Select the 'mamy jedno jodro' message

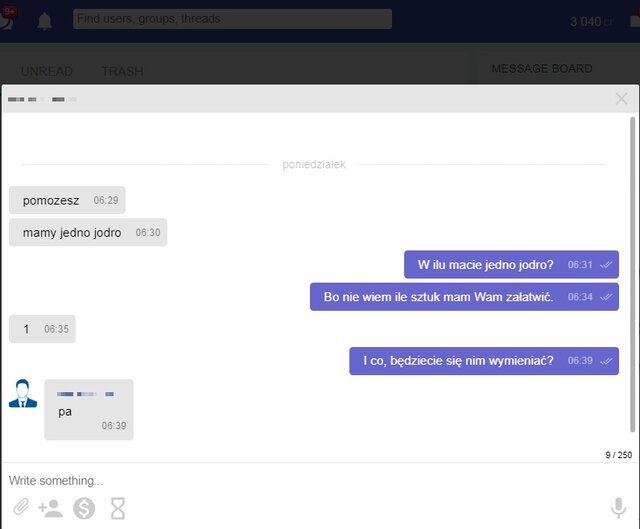point(72,232)
